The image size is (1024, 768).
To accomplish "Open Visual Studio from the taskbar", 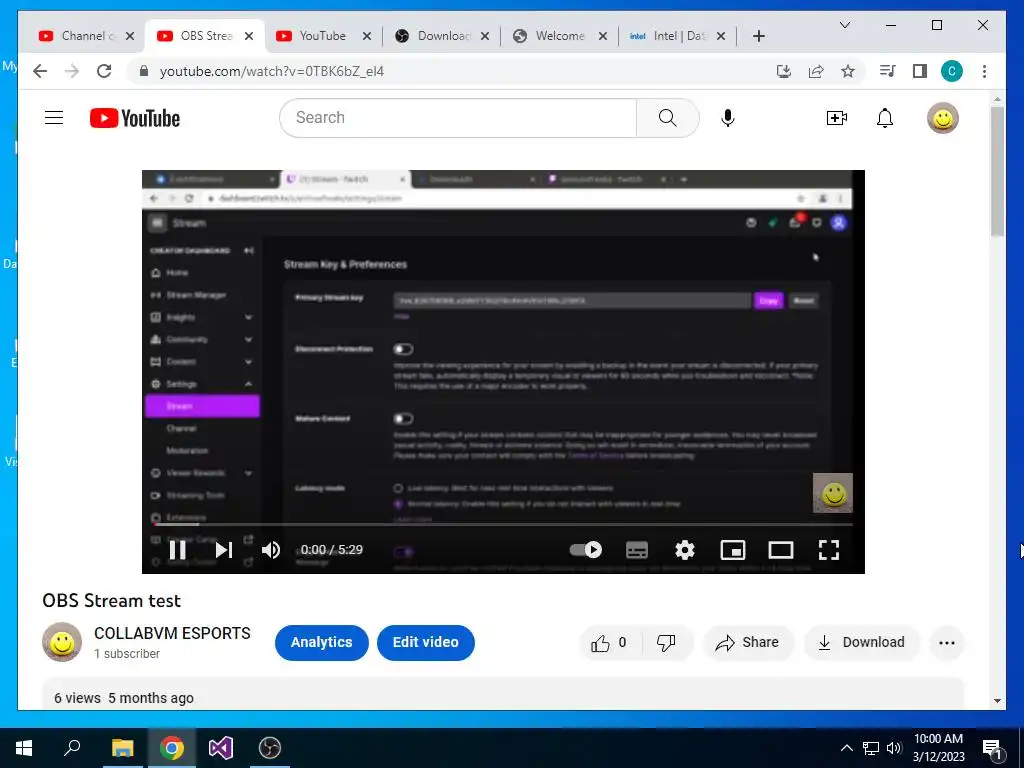I will coord(221,748).
